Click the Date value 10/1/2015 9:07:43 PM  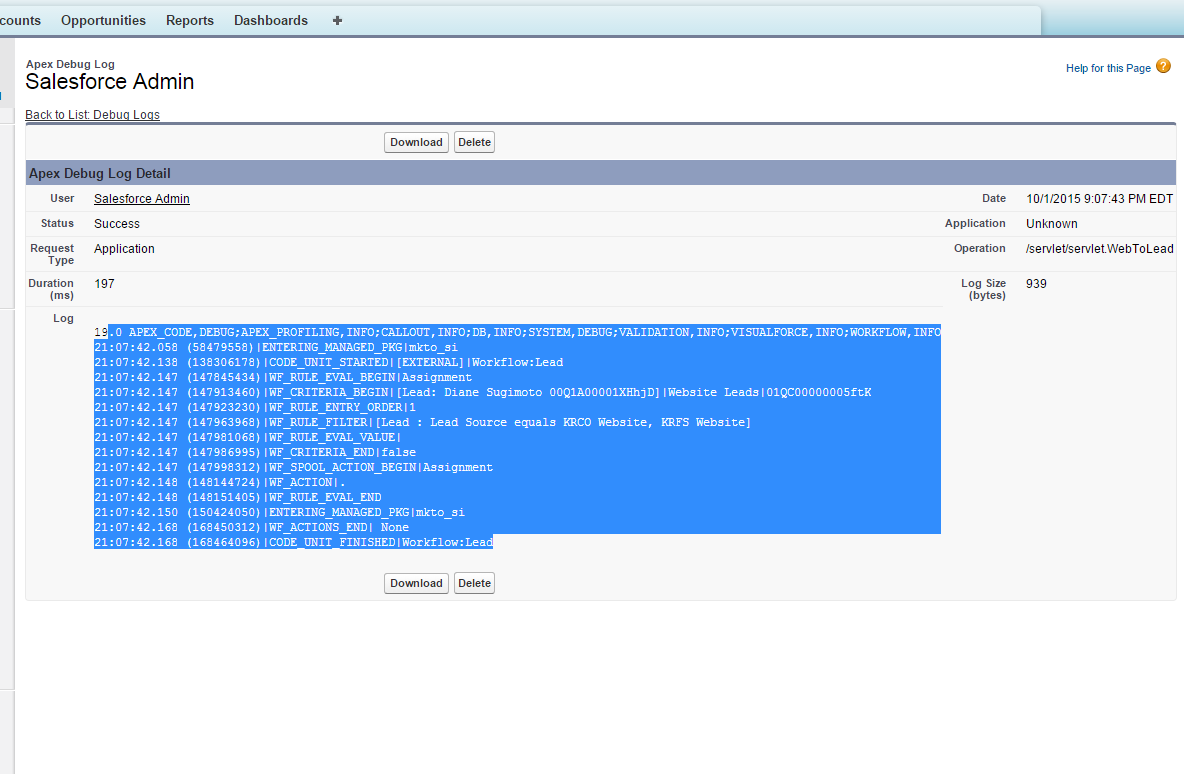1099,199
